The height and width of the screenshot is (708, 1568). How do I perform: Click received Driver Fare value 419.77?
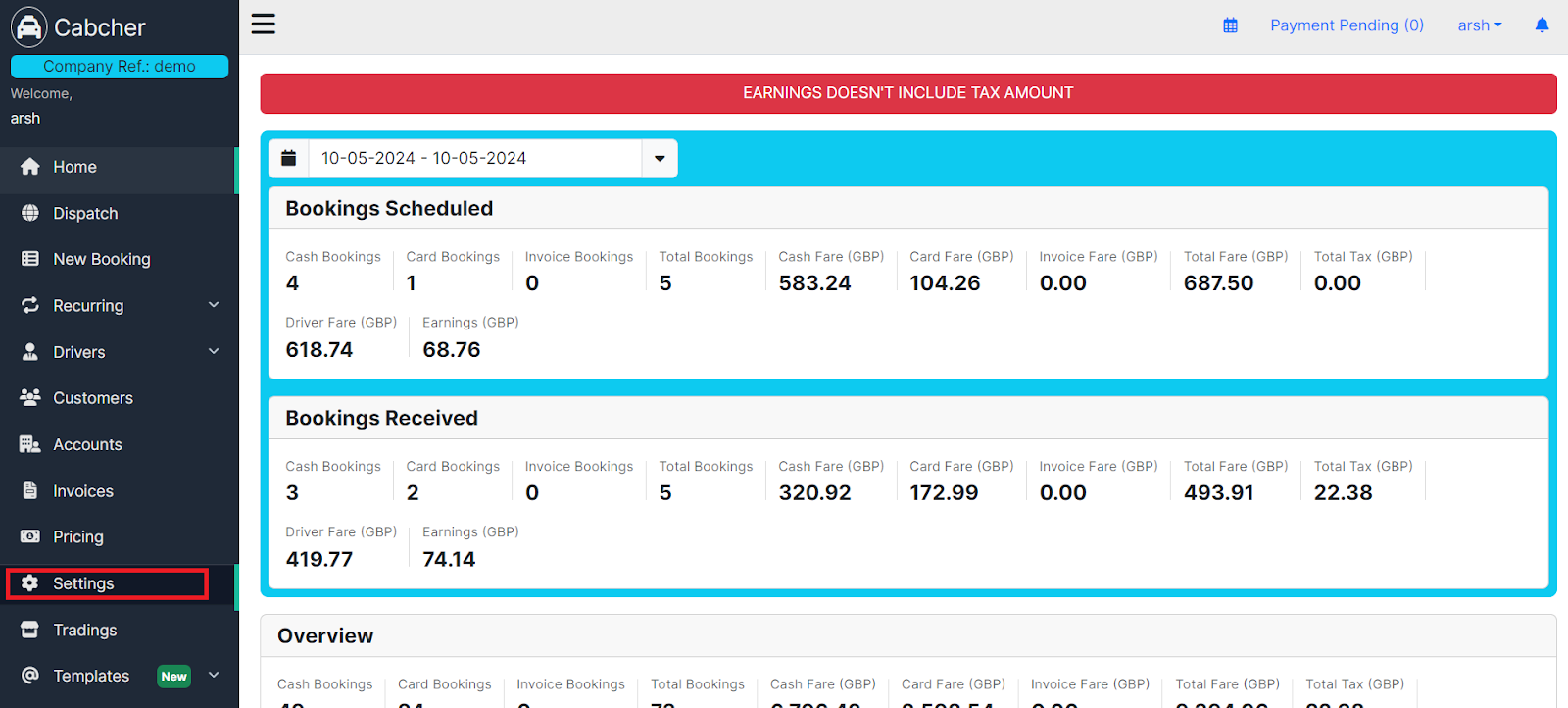[x=319, y=559]
